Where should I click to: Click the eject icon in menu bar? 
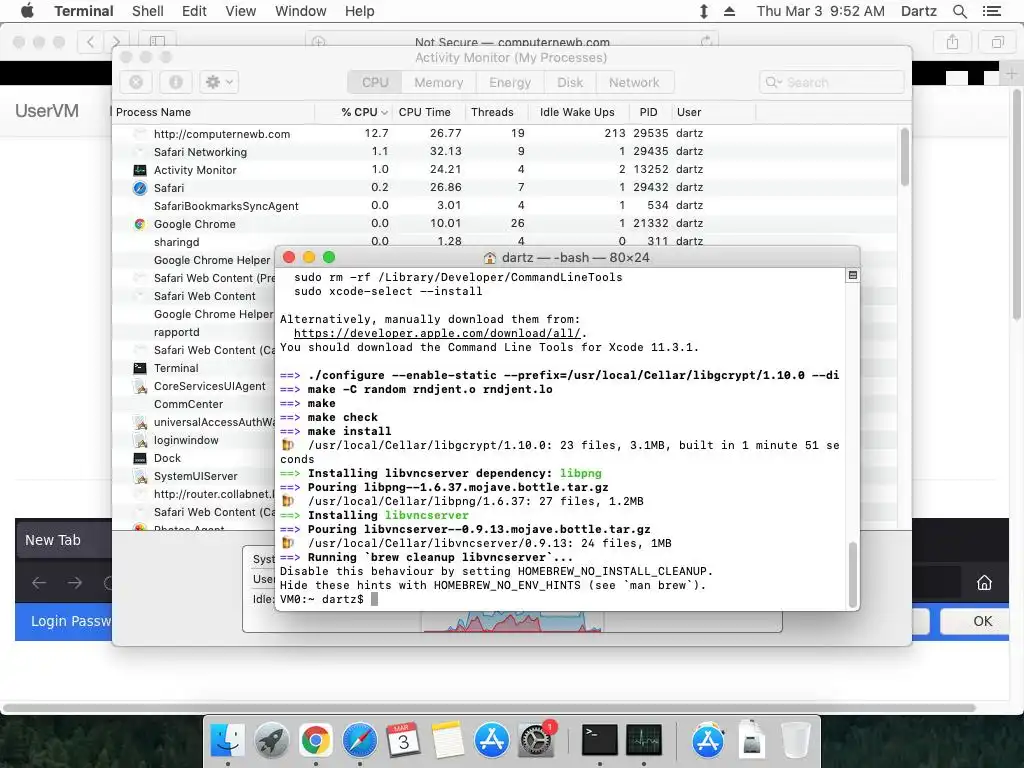click(x=729, y=11)
